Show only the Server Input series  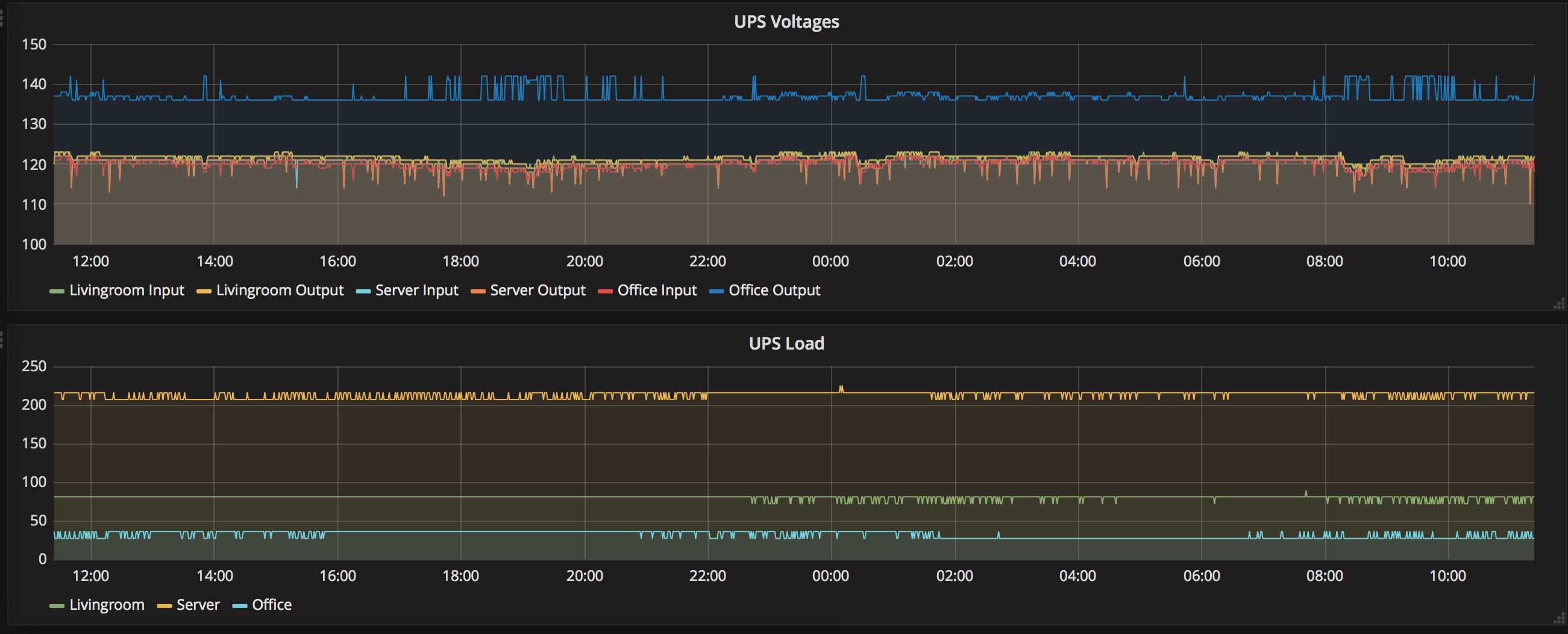coord(416,290)
